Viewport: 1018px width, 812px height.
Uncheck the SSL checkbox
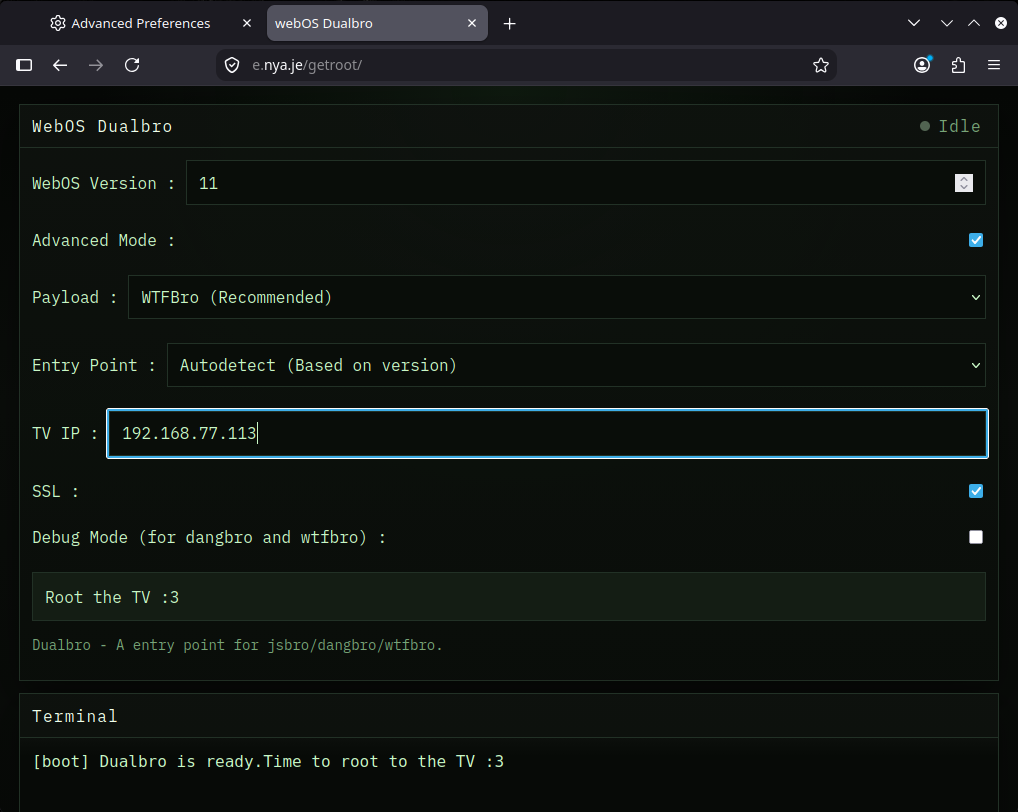point(976,491)
